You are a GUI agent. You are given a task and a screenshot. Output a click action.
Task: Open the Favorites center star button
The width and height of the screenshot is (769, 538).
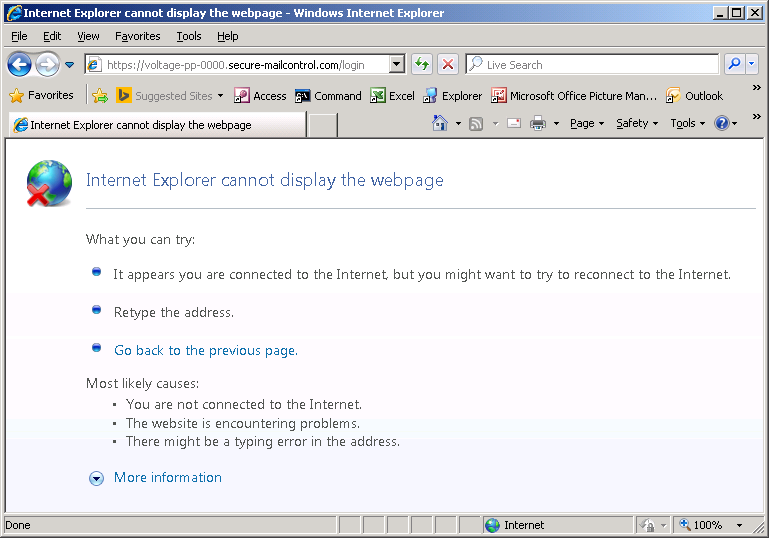point(42,95)
